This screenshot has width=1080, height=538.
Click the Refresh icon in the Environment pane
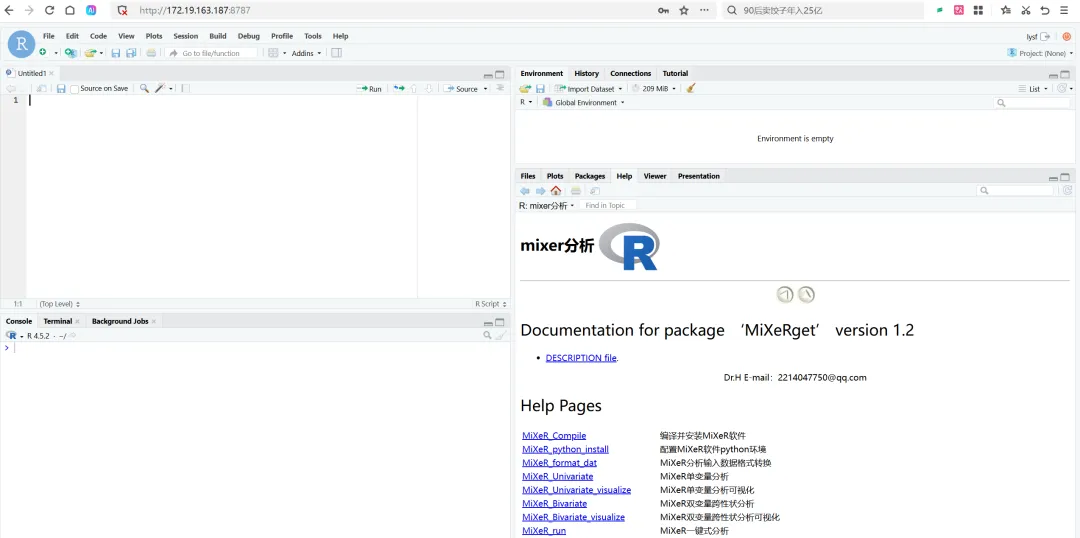tap(1063, 88)
